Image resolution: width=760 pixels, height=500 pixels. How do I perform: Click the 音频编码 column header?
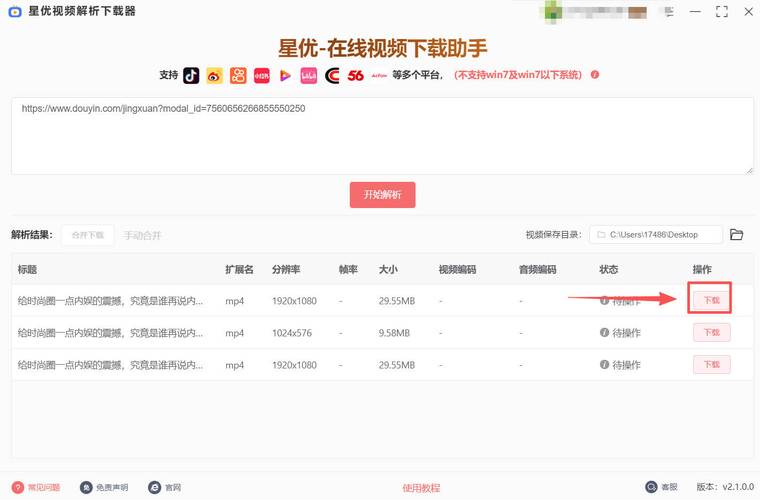[x=538, y=269]
